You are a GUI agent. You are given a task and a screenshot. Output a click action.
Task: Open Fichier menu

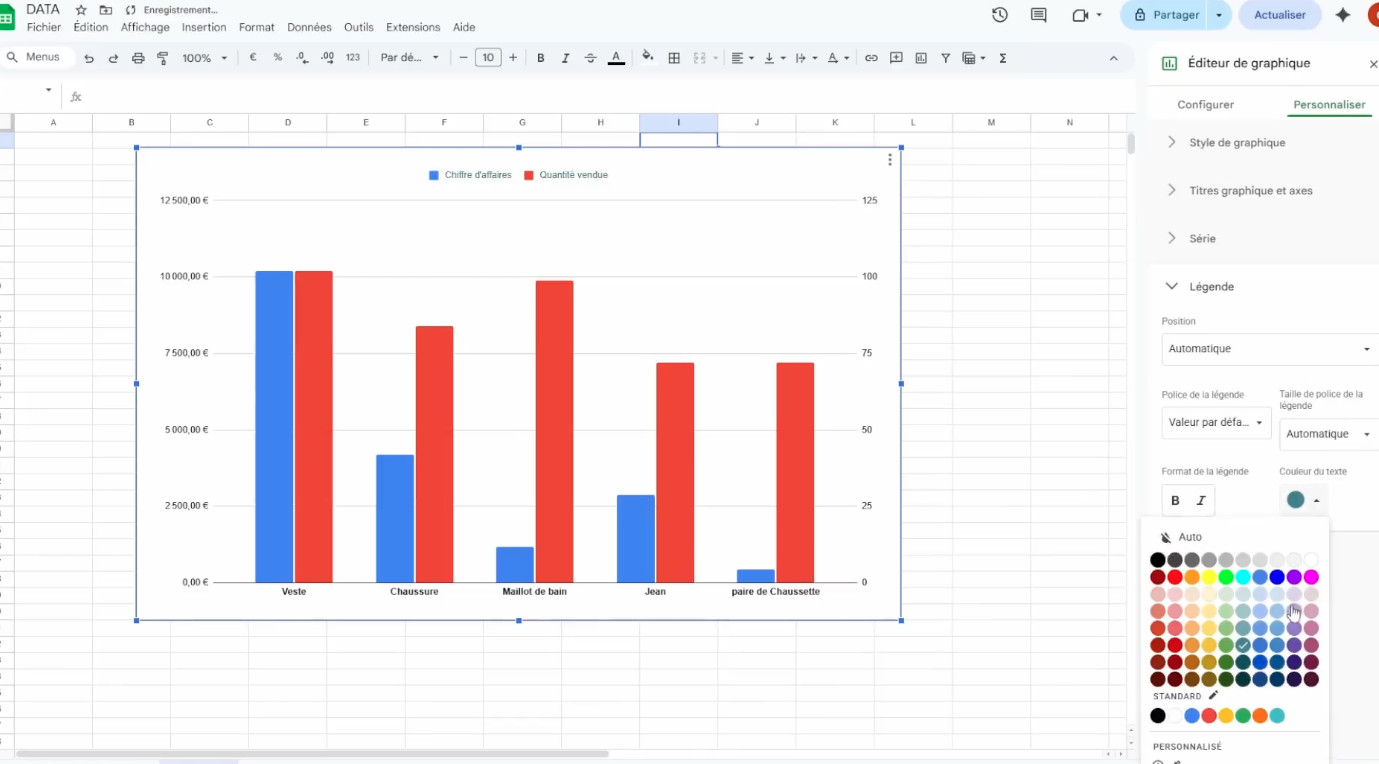[x=44, y=27]
